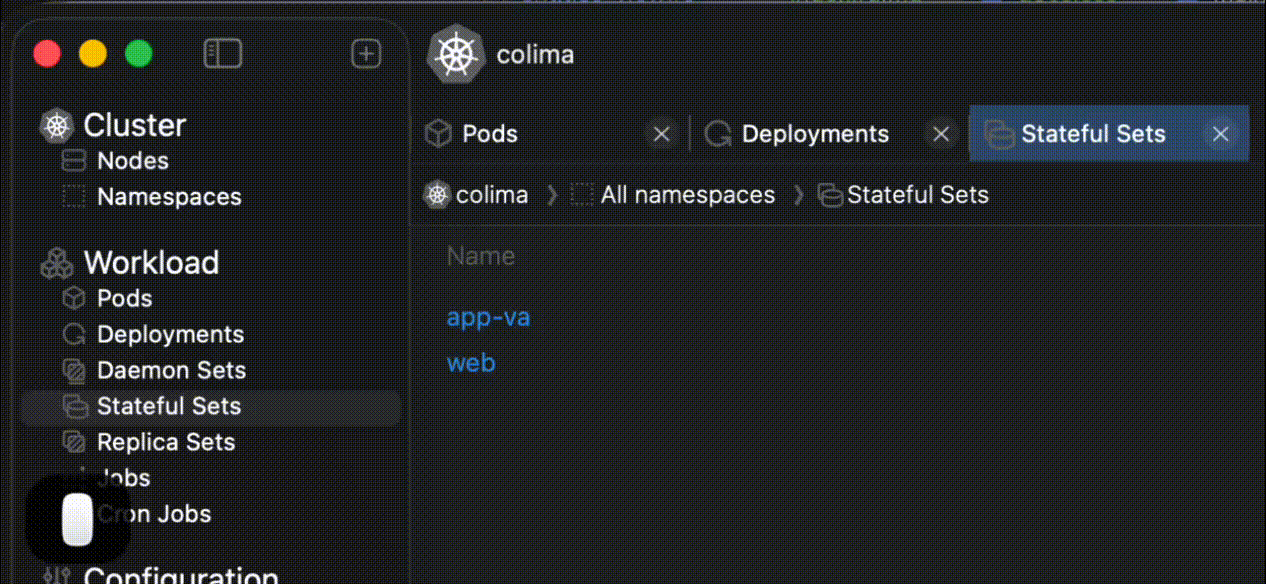Open Deployments from the sidebar
This screenshot has height=584, width=1266.
click(x=169, y=334)
